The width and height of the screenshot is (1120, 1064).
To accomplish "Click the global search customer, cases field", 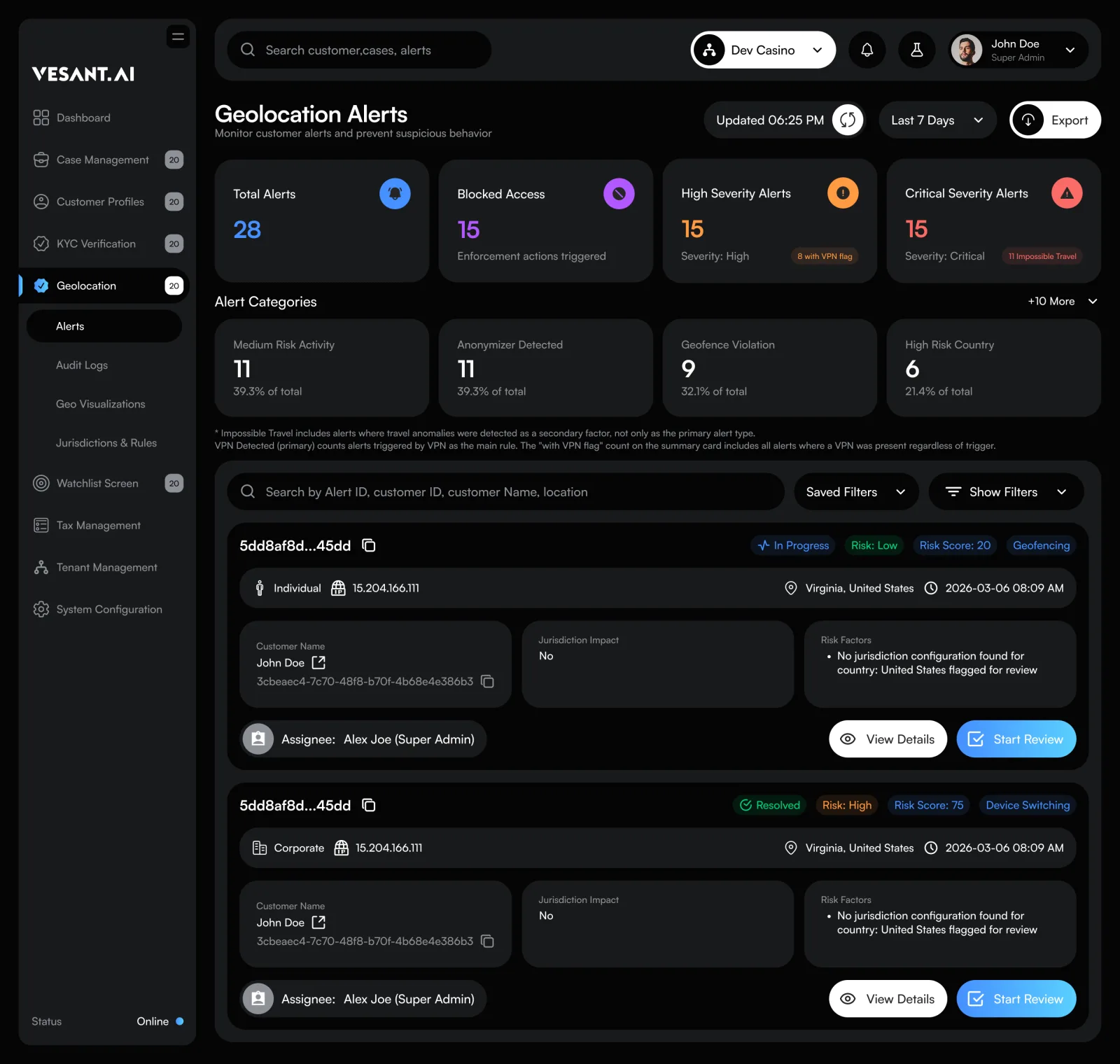I will 359,50.
